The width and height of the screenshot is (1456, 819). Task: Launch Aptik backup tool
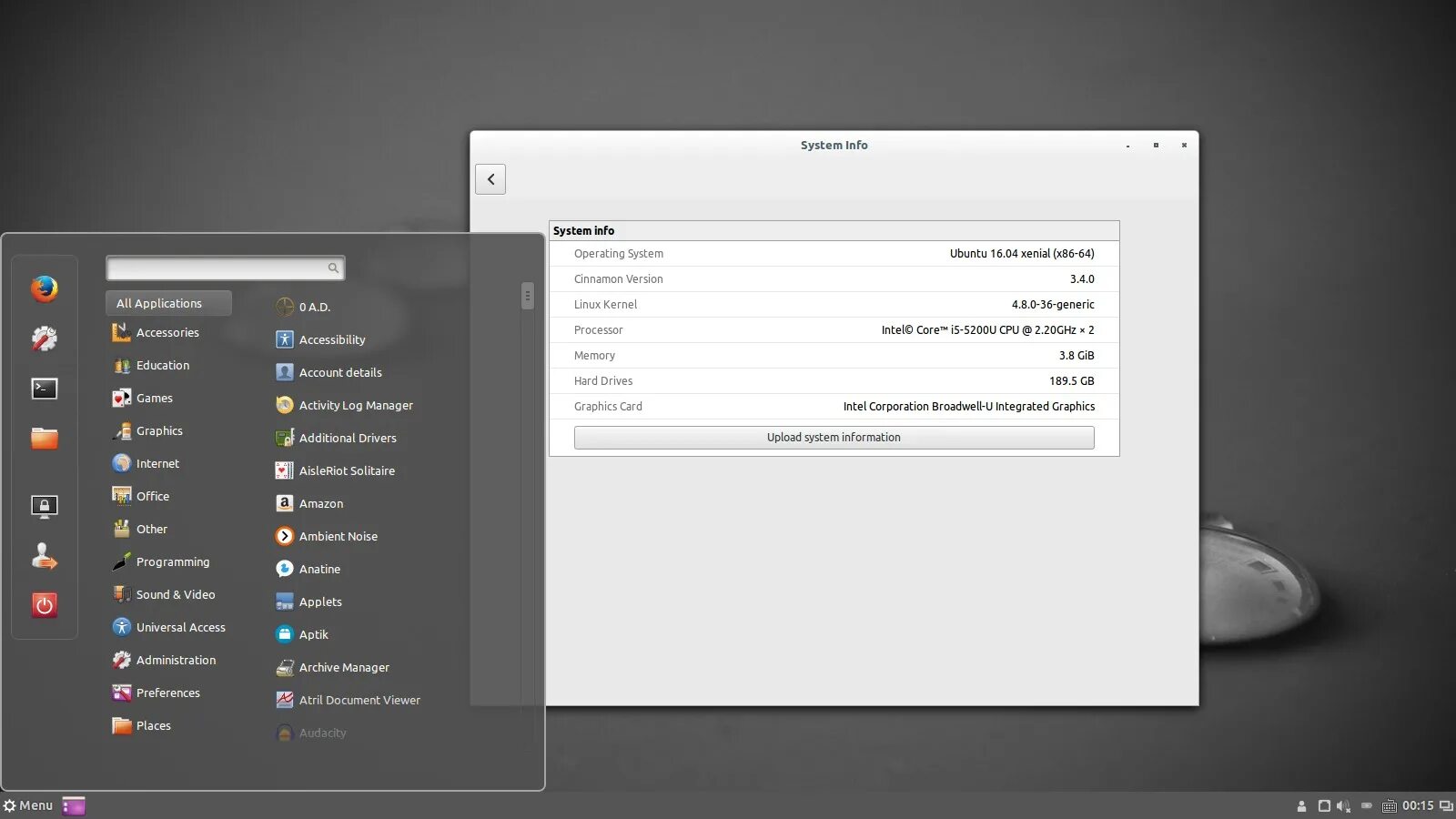pos(301,634)
